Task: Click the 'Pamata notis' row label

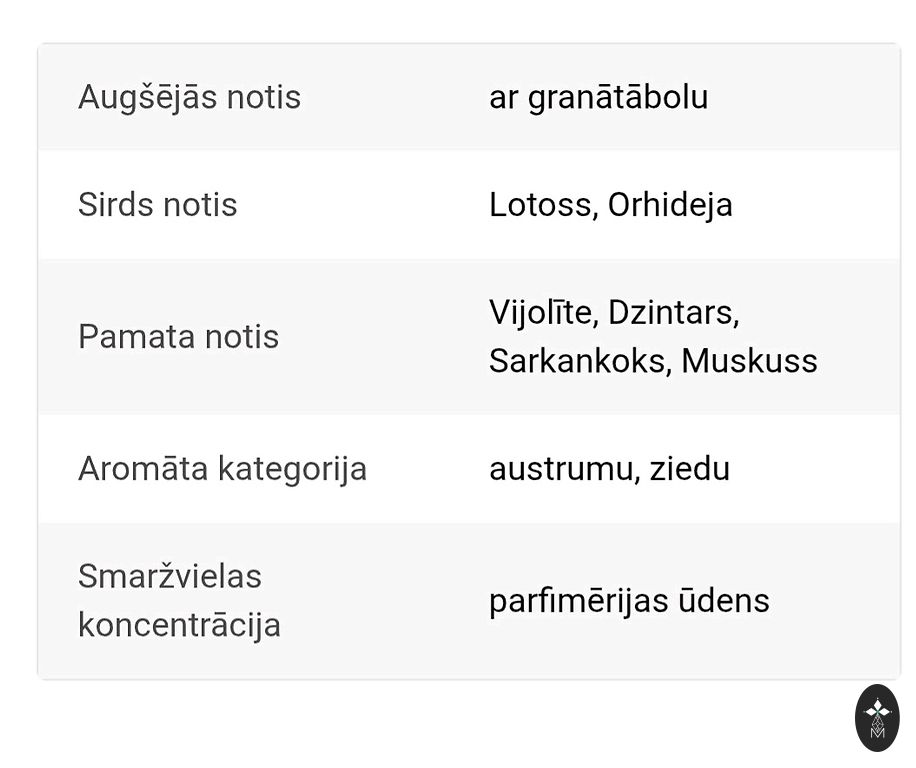Action: tap(178, 336)
